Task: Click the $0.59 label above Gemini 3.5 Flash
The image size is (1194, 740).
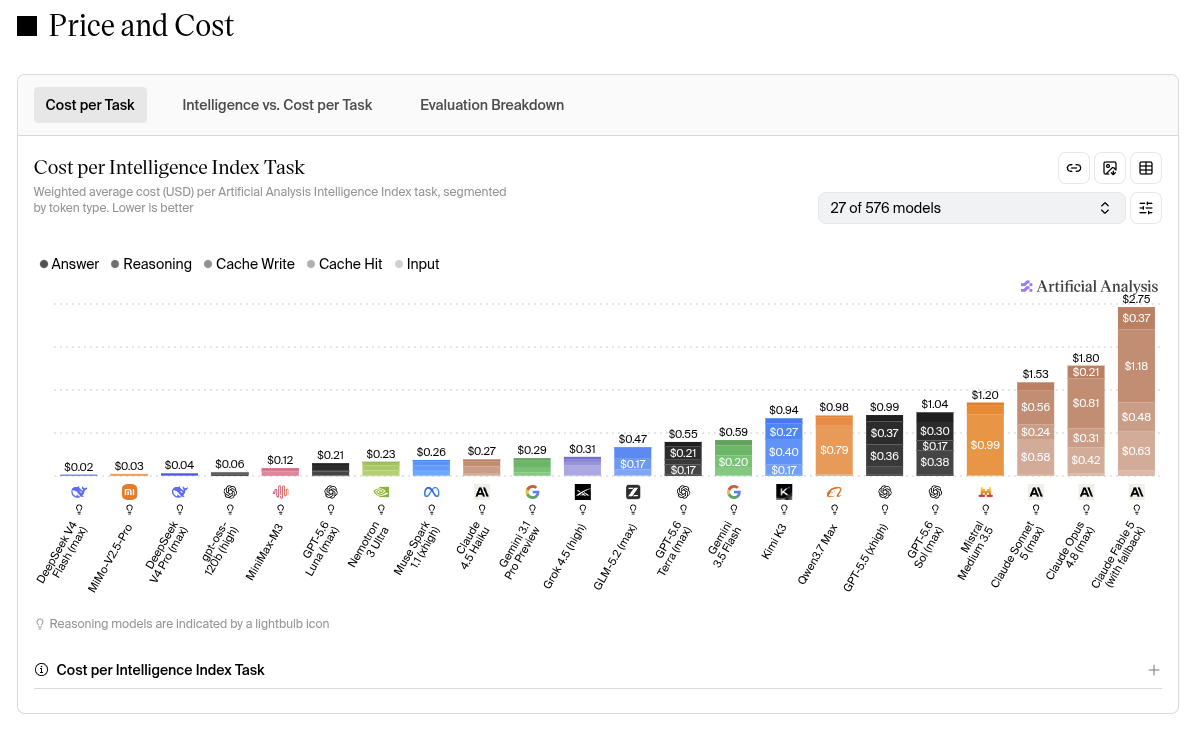Action: (733, 432)
